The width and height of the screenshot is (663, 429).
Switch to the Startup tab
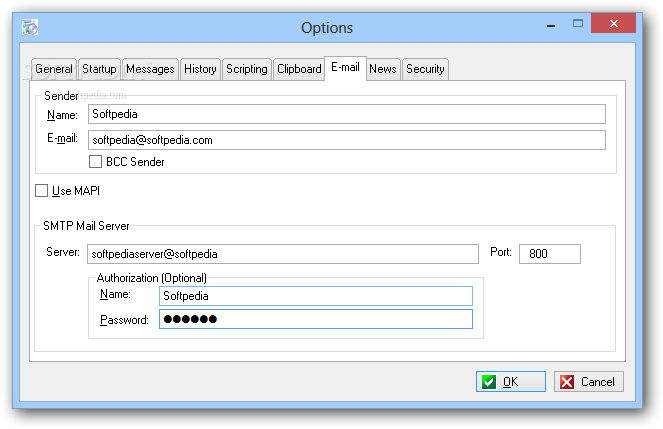coord(99,69)
